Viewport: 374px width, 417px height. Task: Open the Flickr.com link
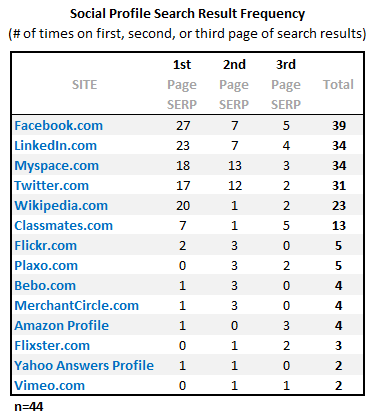pos(45,246)
